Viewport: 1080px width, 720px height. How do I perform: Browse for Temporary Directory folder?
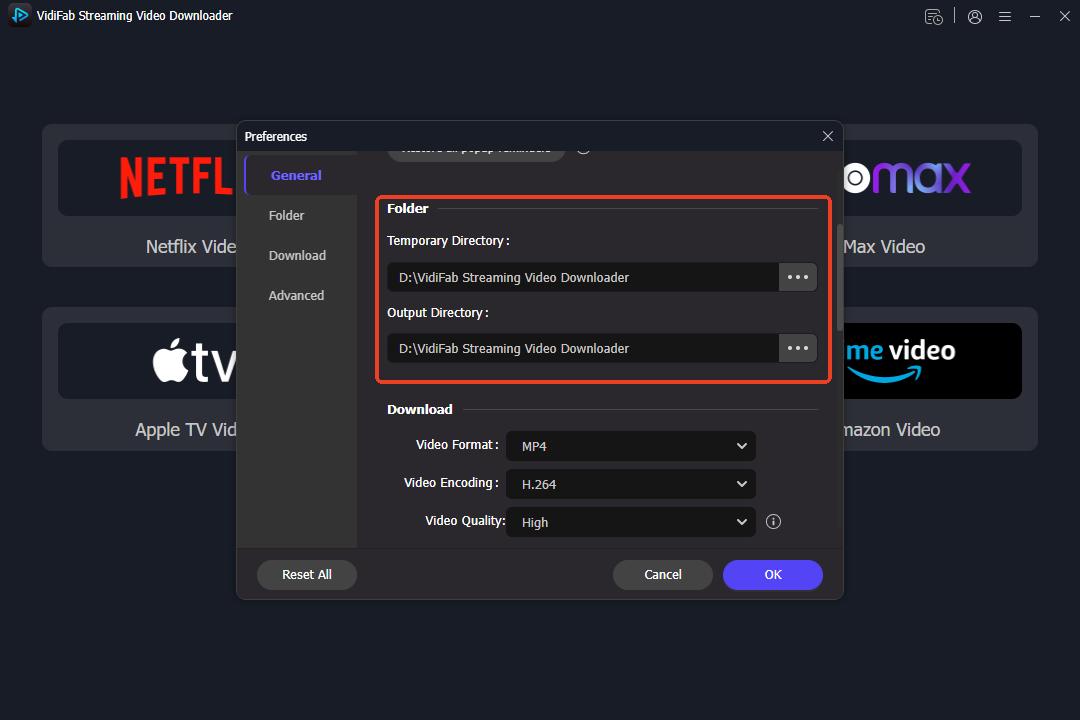[x=798, y=277]
